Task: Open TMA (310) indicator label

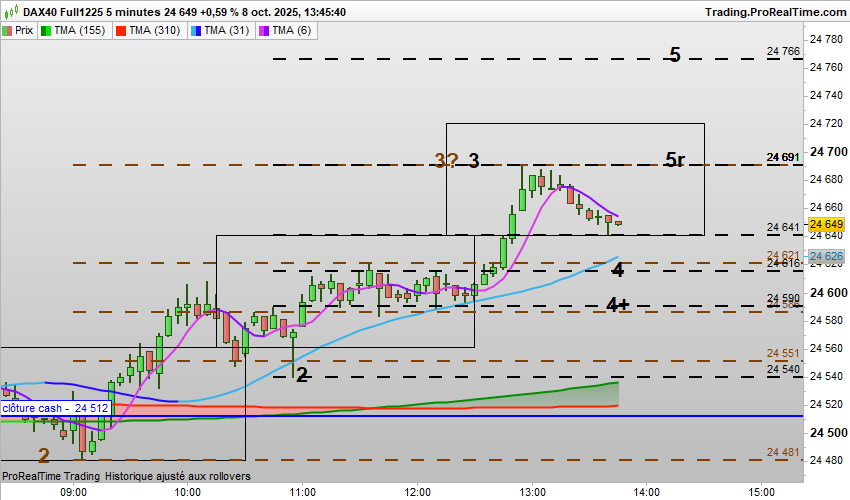Action: point(154,30)
